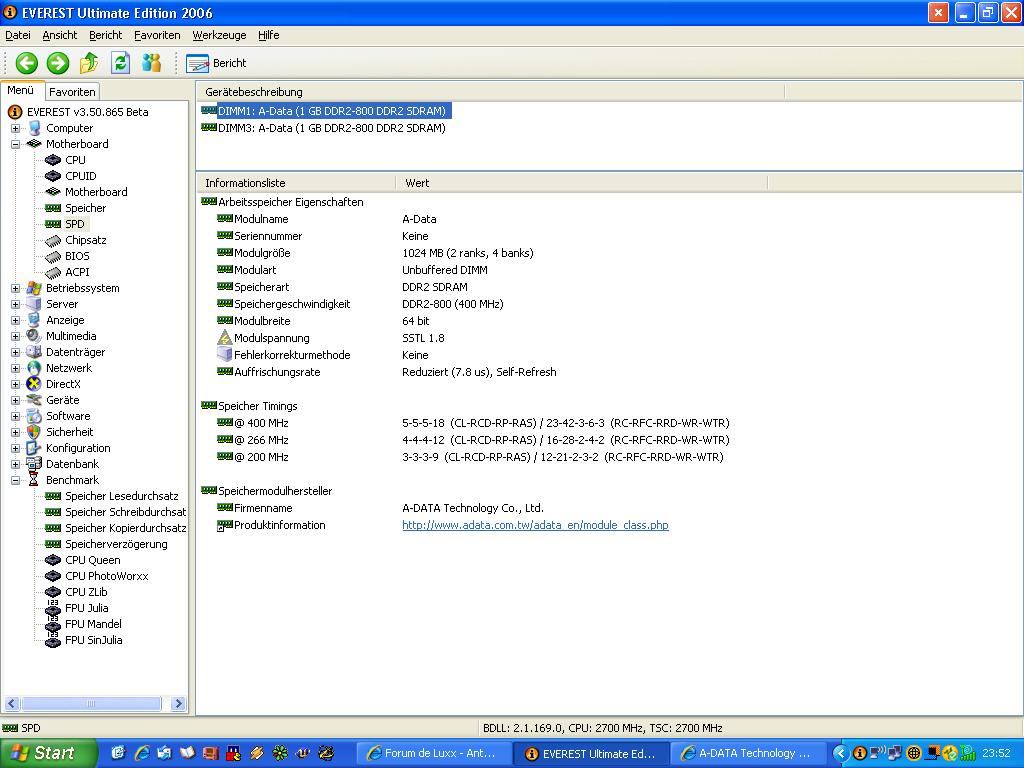
Task: Expand the Betriebssystem node
Action: point(15,288)
